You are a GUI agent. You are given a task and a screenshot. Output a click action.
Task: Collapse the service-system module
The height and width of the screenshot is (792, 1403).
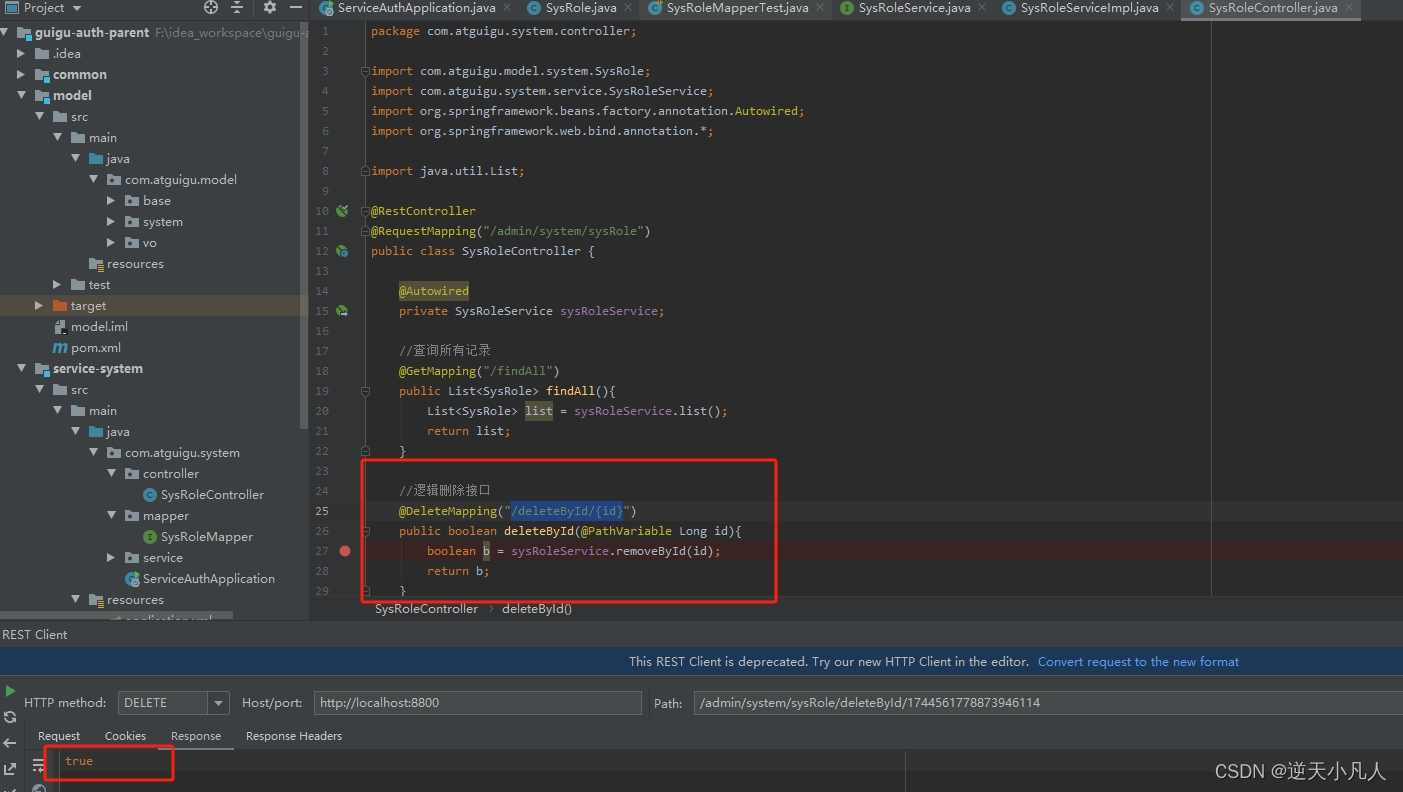(x=22, y=369)
